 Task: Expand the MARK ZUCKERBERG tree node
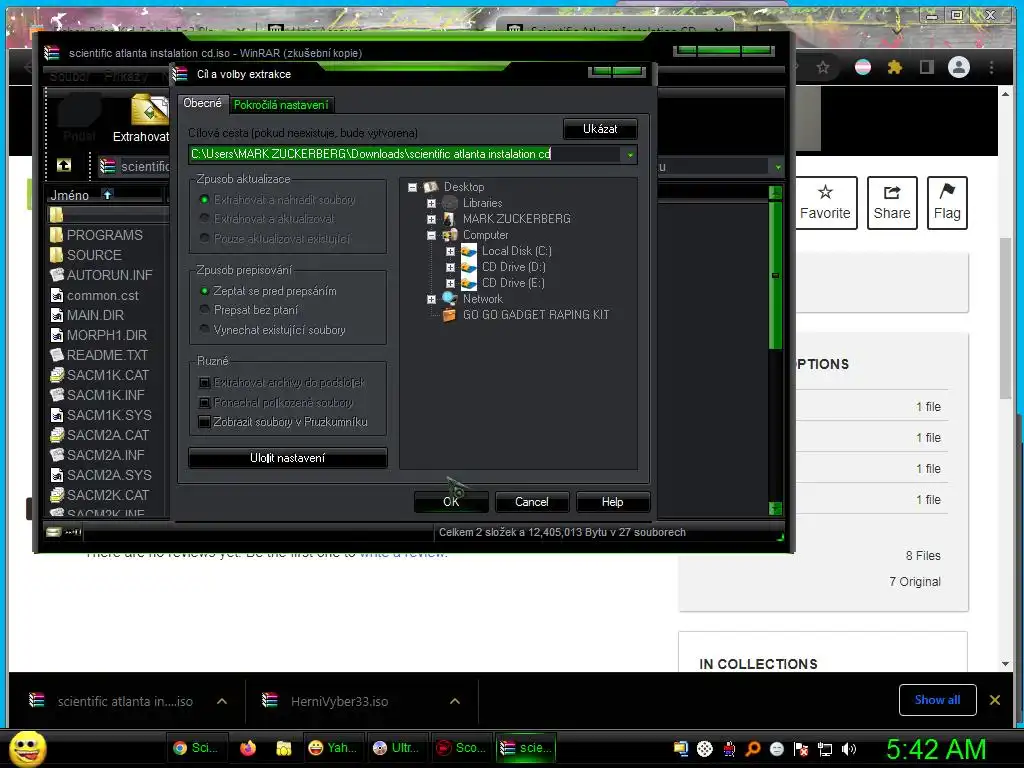pyautogui.click(x=431, y=219)
